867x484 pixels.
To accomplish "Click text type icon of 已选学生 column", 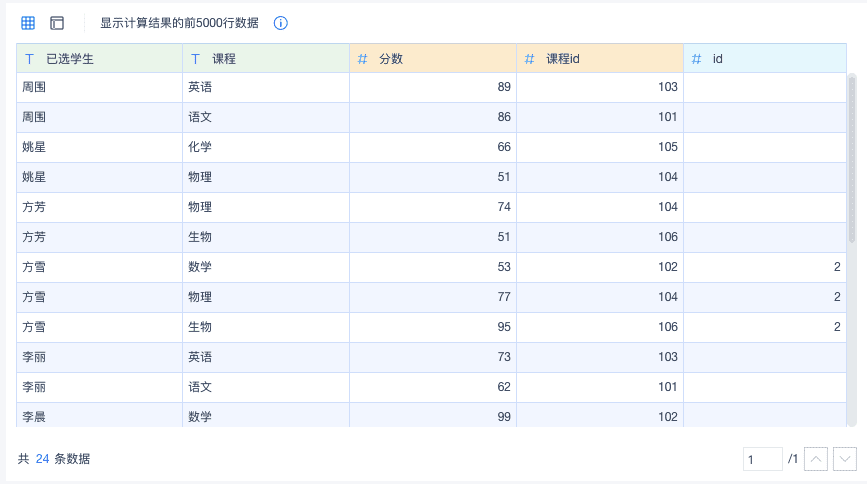I will 29,59.
